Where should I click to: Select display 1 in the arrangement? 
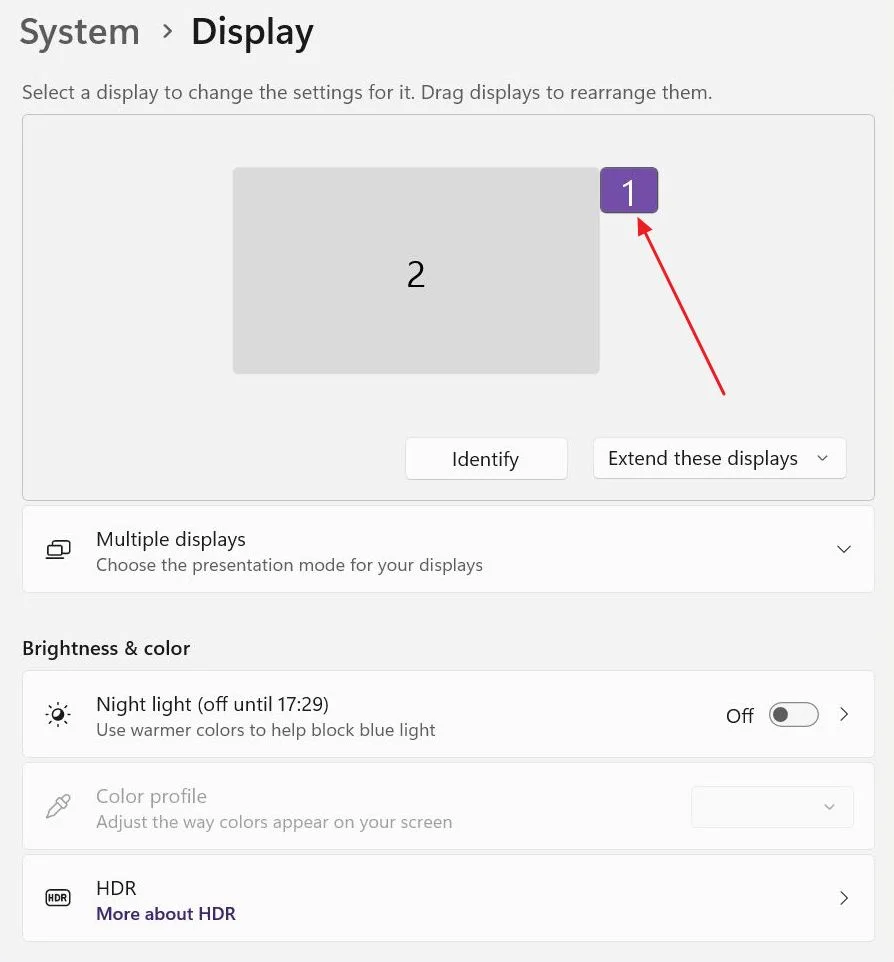pos(629,190)
